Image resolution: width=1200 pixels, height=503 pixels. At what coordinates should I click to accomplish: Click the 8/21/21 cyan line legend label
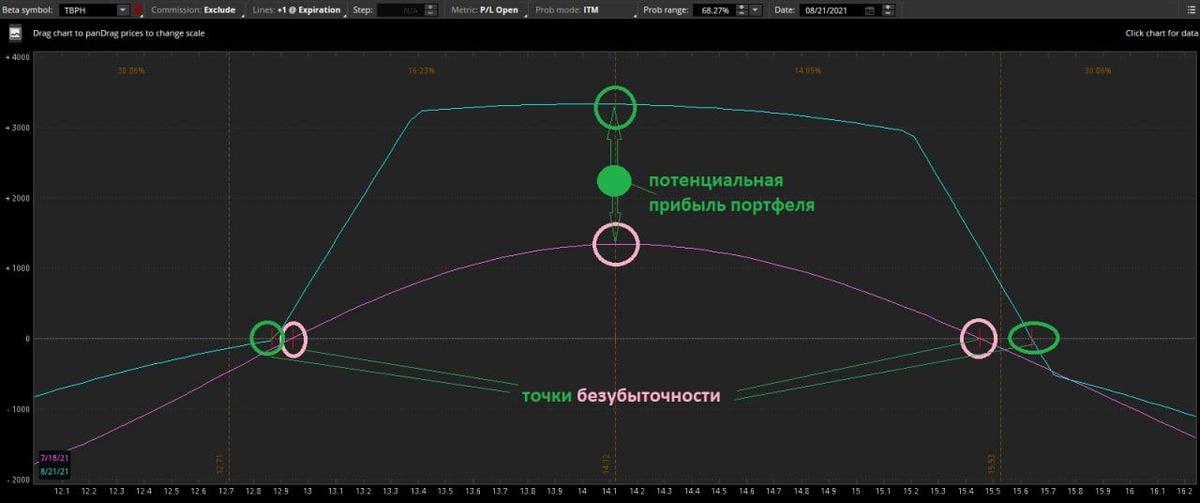[x=52, y=470]
